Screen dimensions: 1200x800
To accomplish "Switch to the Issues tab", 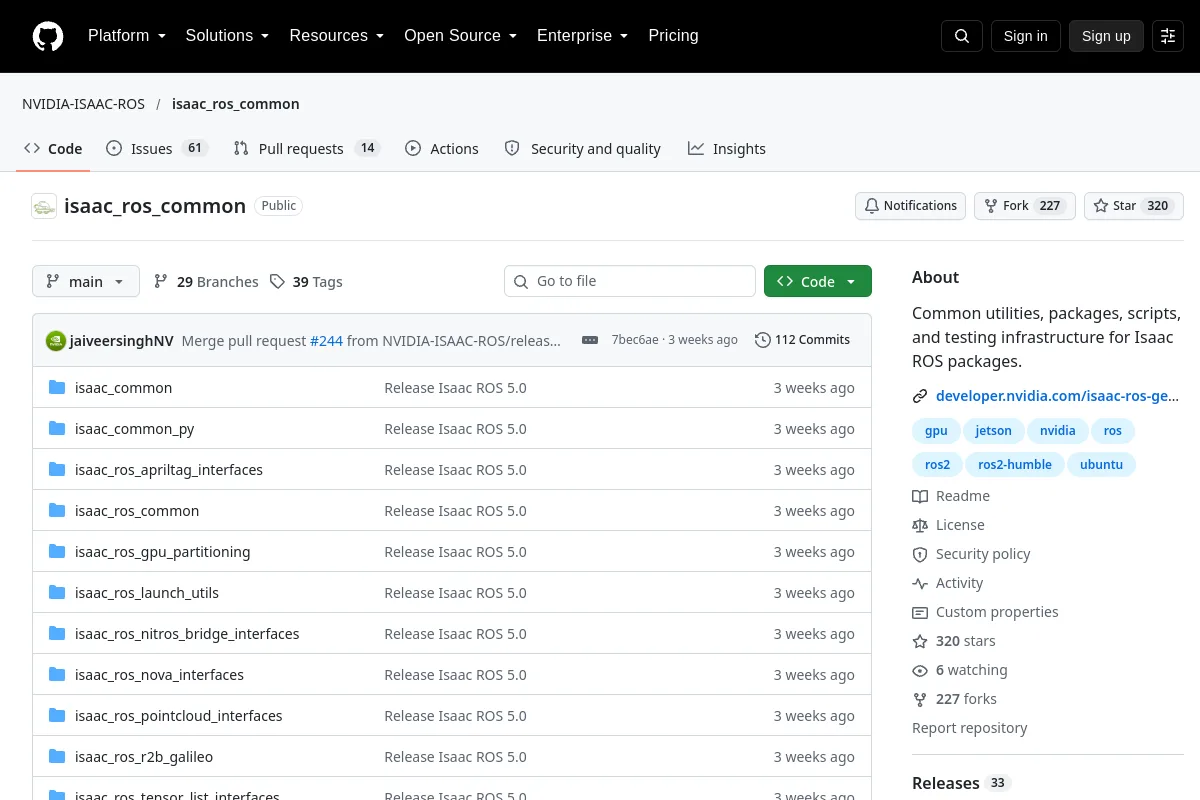I will point(156,148).
